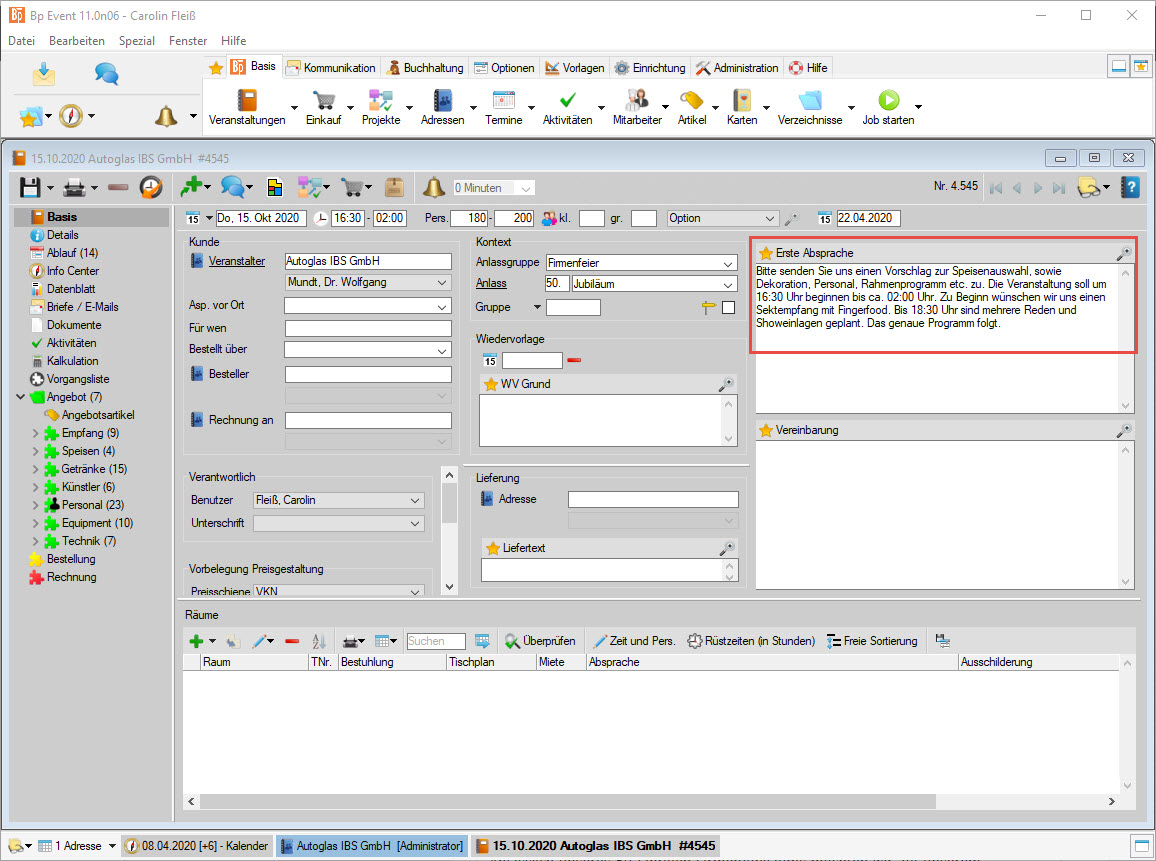Open the Adressen address book icon
The height and width of the screenshot is (861, 1156).
click(x=442, y=101)
